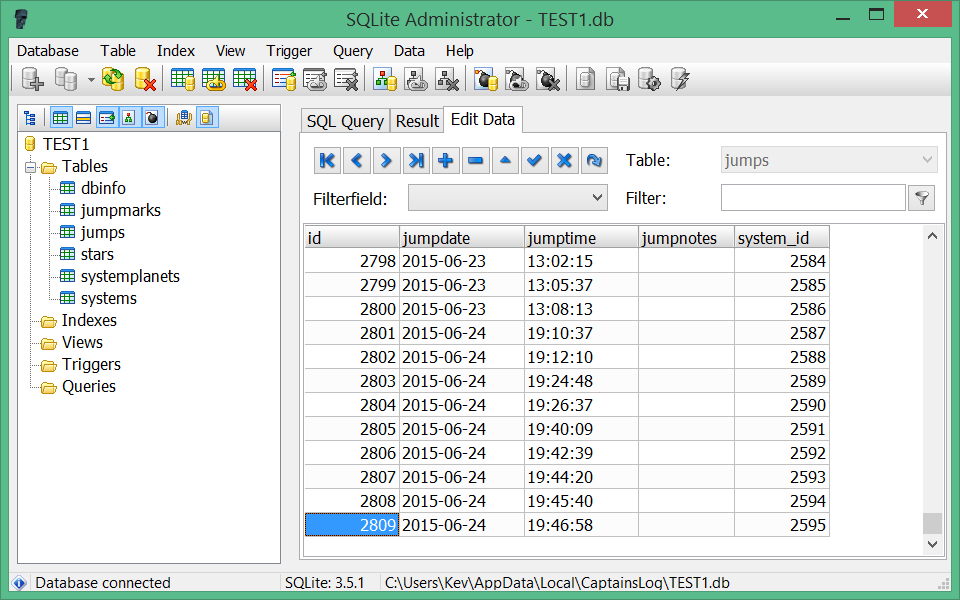Click the system_id column header
960x600 pixels.
tap(782, 238)
